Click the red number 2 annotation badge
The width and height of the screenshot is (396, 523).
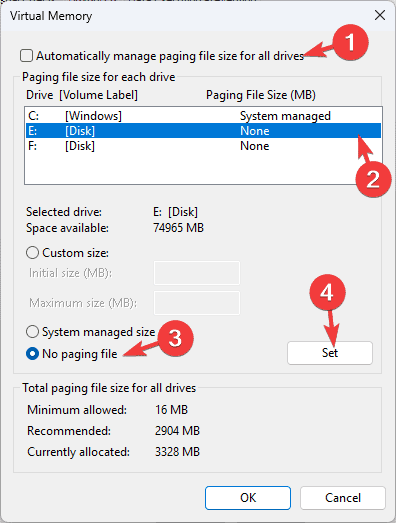pos(373,179)
